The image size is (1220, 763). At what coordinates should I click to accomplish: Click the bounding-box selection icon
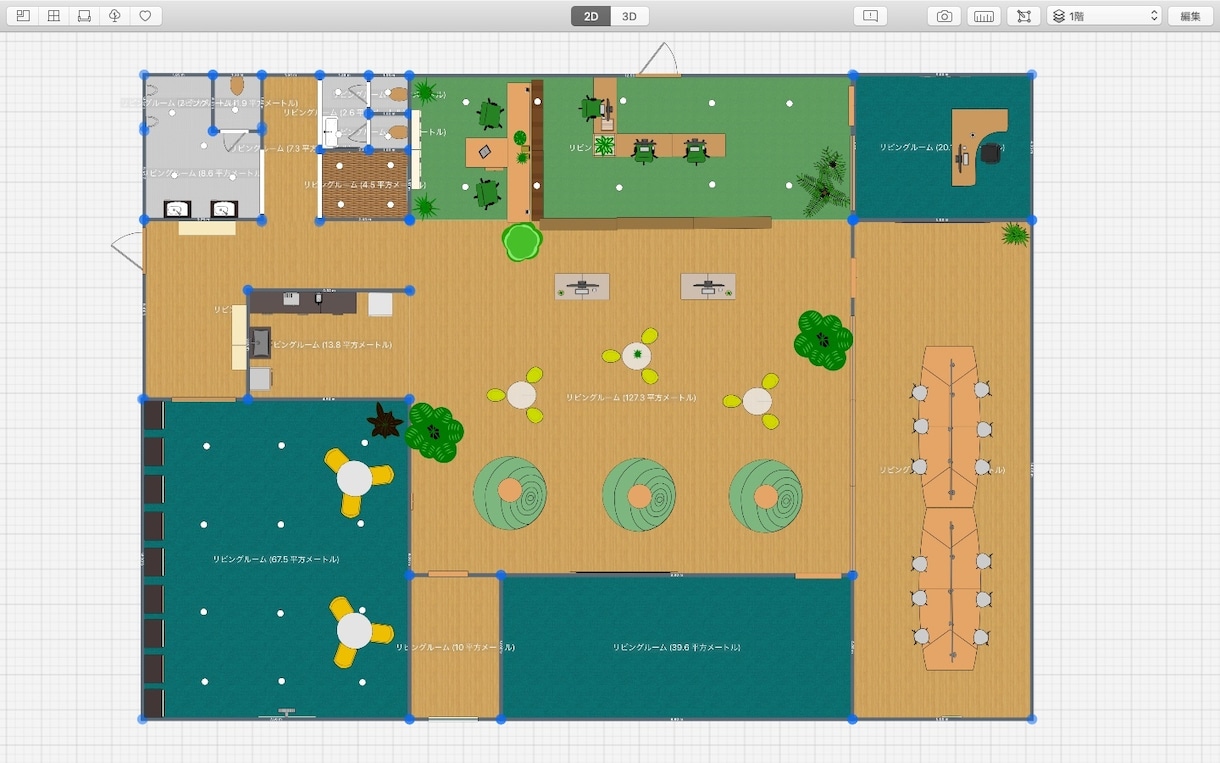pyautogui.click(x=1023, y=16)
